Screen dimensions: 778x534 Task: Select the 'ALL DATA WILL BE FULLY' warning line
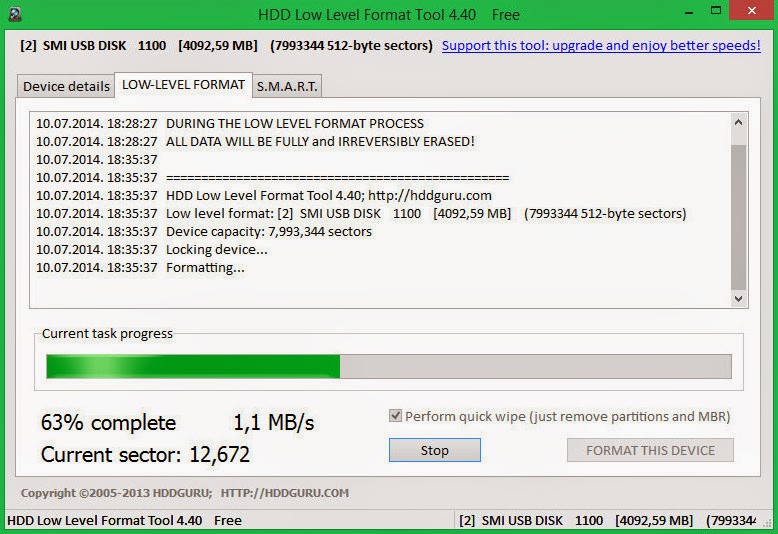tap(256, 141)
